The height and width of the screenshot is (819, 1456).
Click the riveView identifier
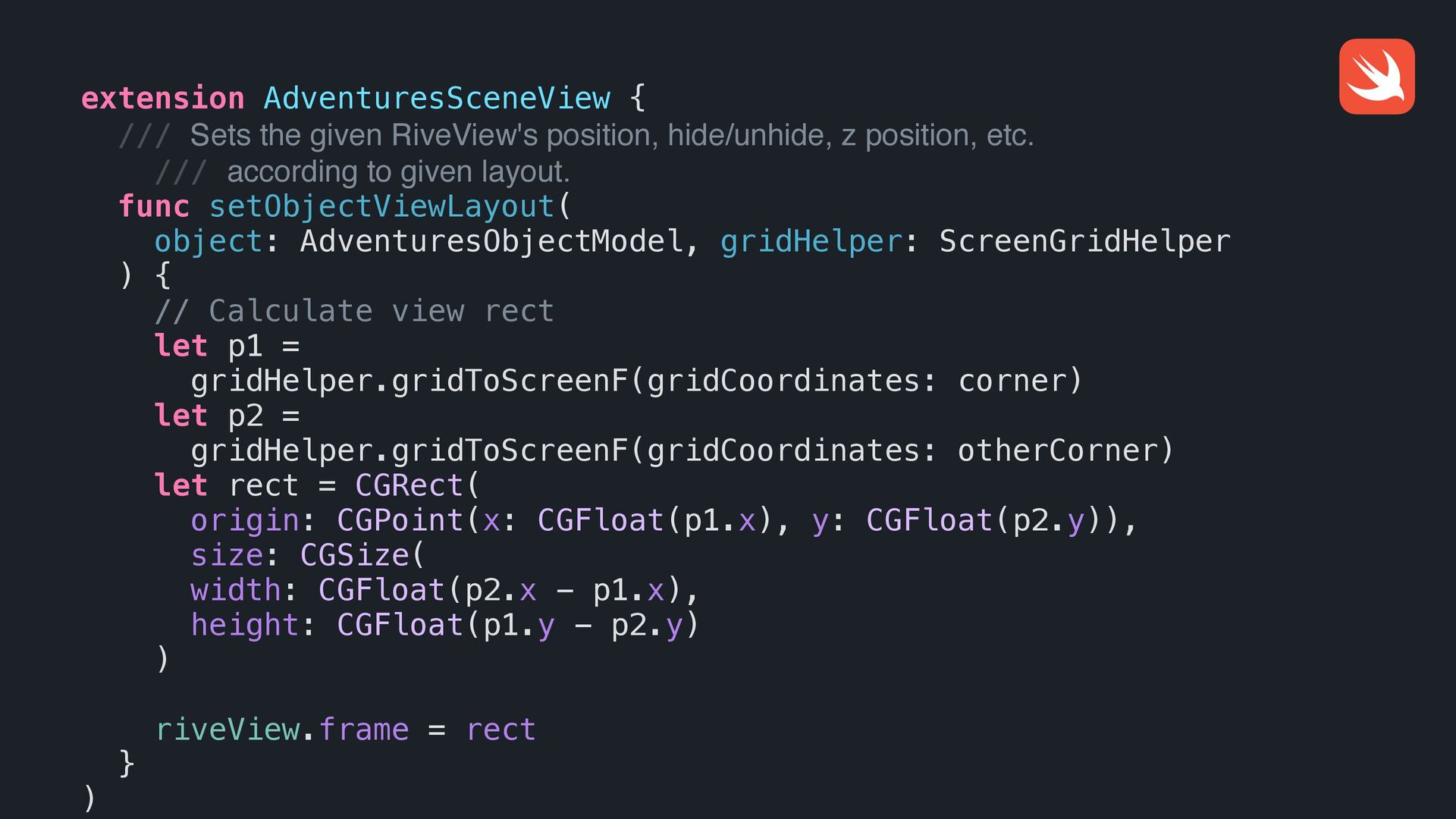227,730
